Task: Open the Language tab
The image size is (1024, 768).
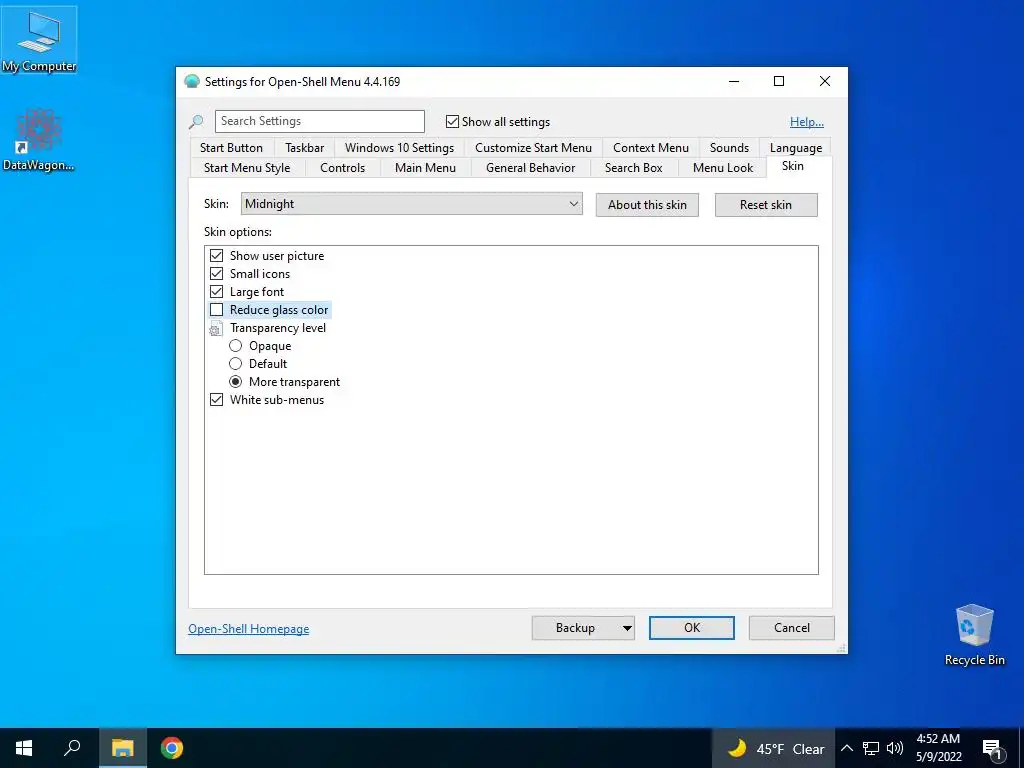Action: 795,148
